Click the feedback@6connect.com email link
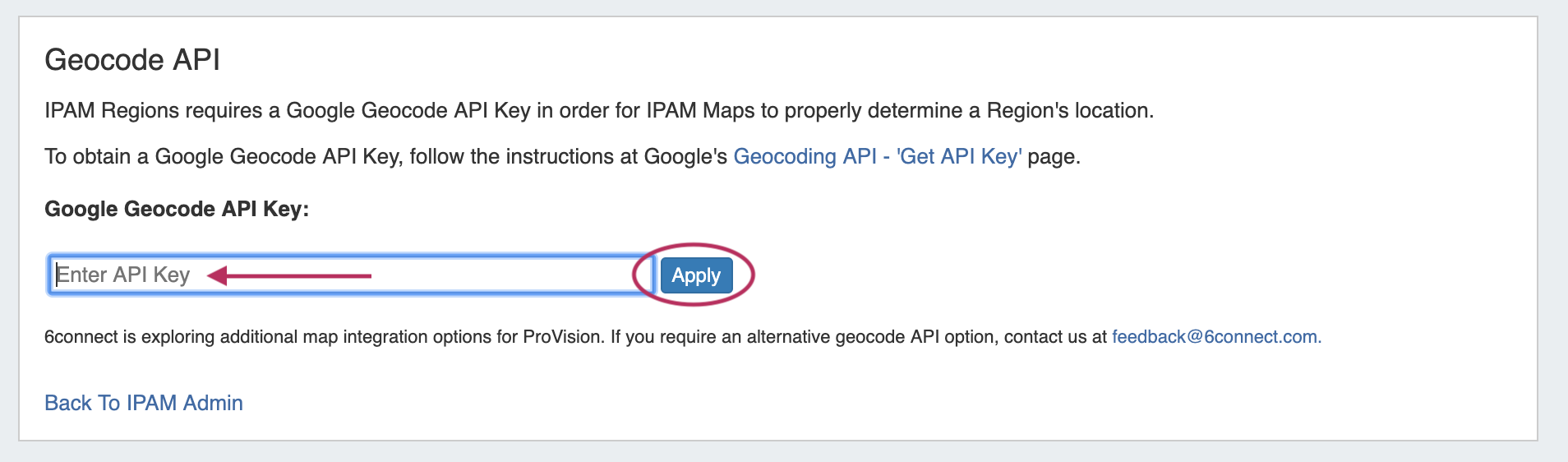This screenshot has height=462, width=1568. 1215,337
